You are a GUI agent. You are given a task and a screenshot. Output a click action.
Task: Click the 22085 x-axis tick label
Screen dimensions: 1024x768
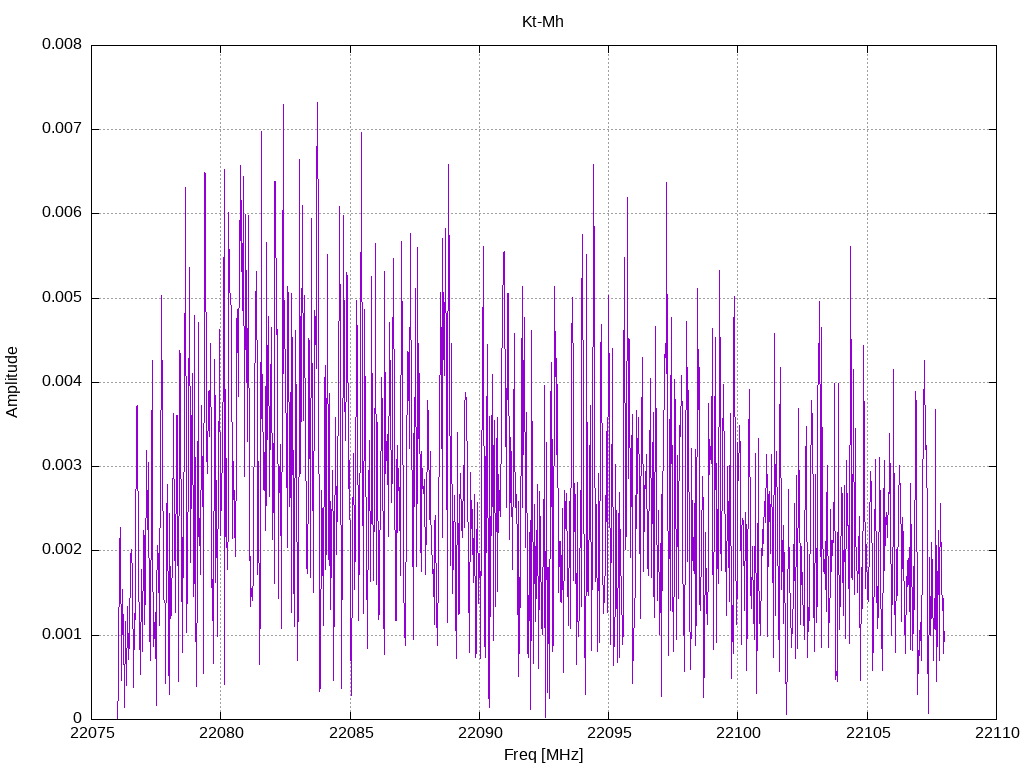click(x=351, y=733)
